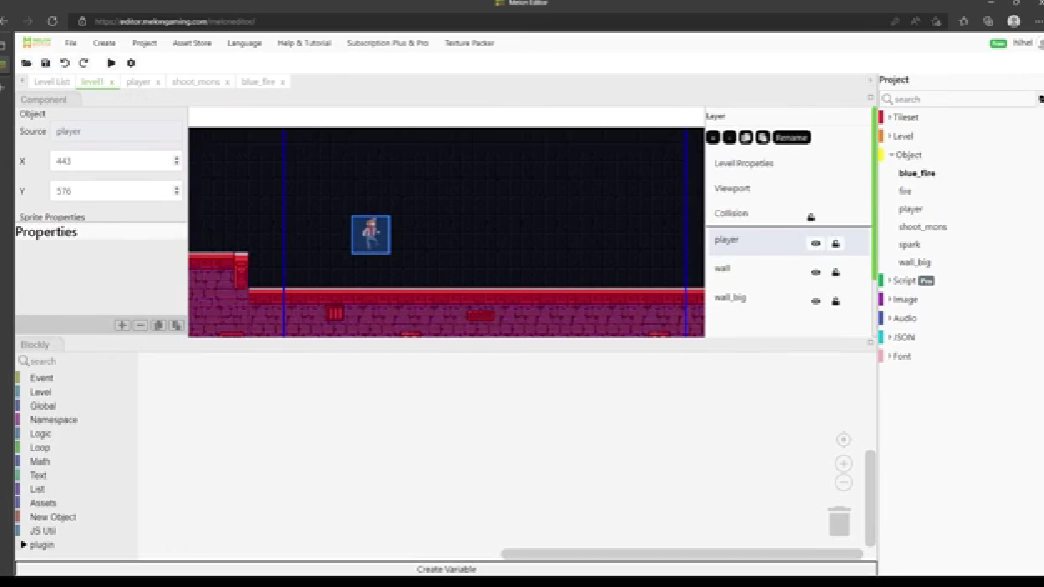Click the run/play game icon in toolbar
Image resolution: width=1044 pixels, height=587 pixels.
tap(111, 63)
